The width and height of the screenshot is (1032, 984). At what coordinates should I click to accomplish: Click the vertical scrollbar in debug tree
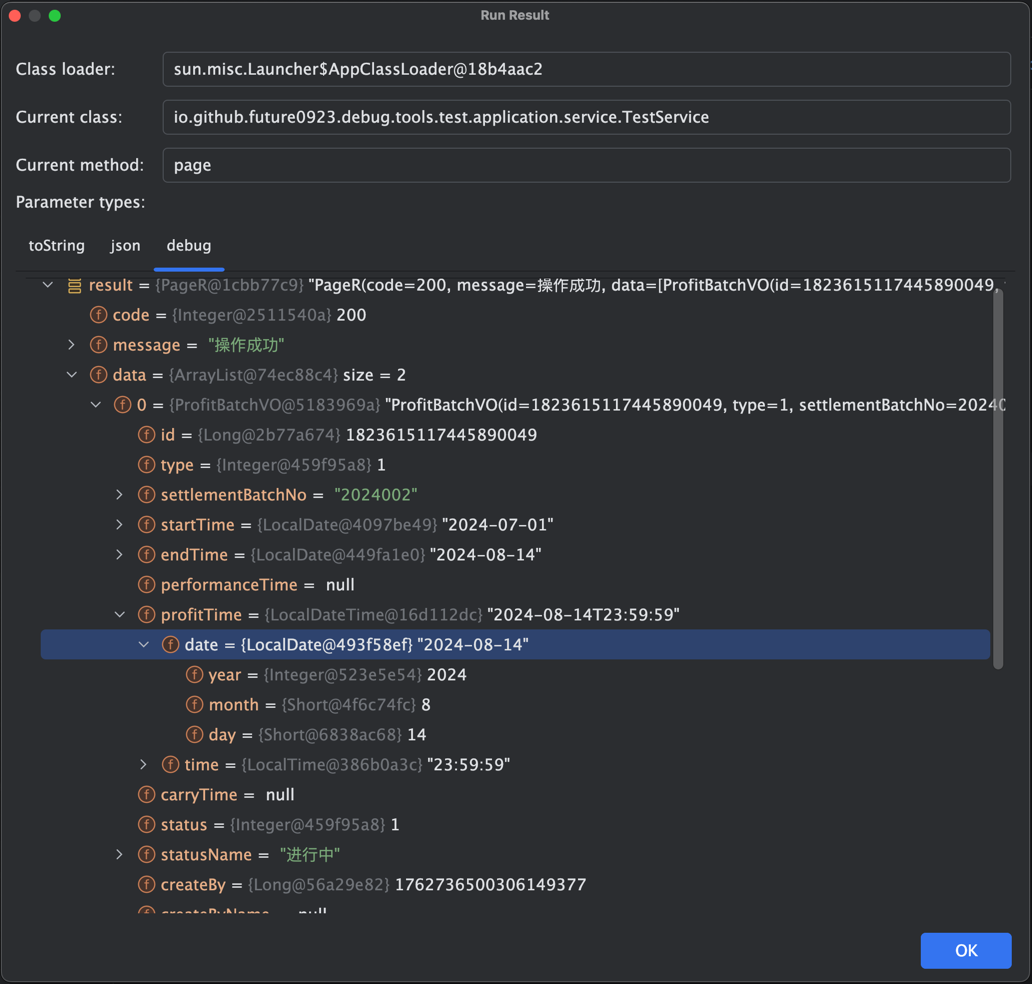point(997,480)
